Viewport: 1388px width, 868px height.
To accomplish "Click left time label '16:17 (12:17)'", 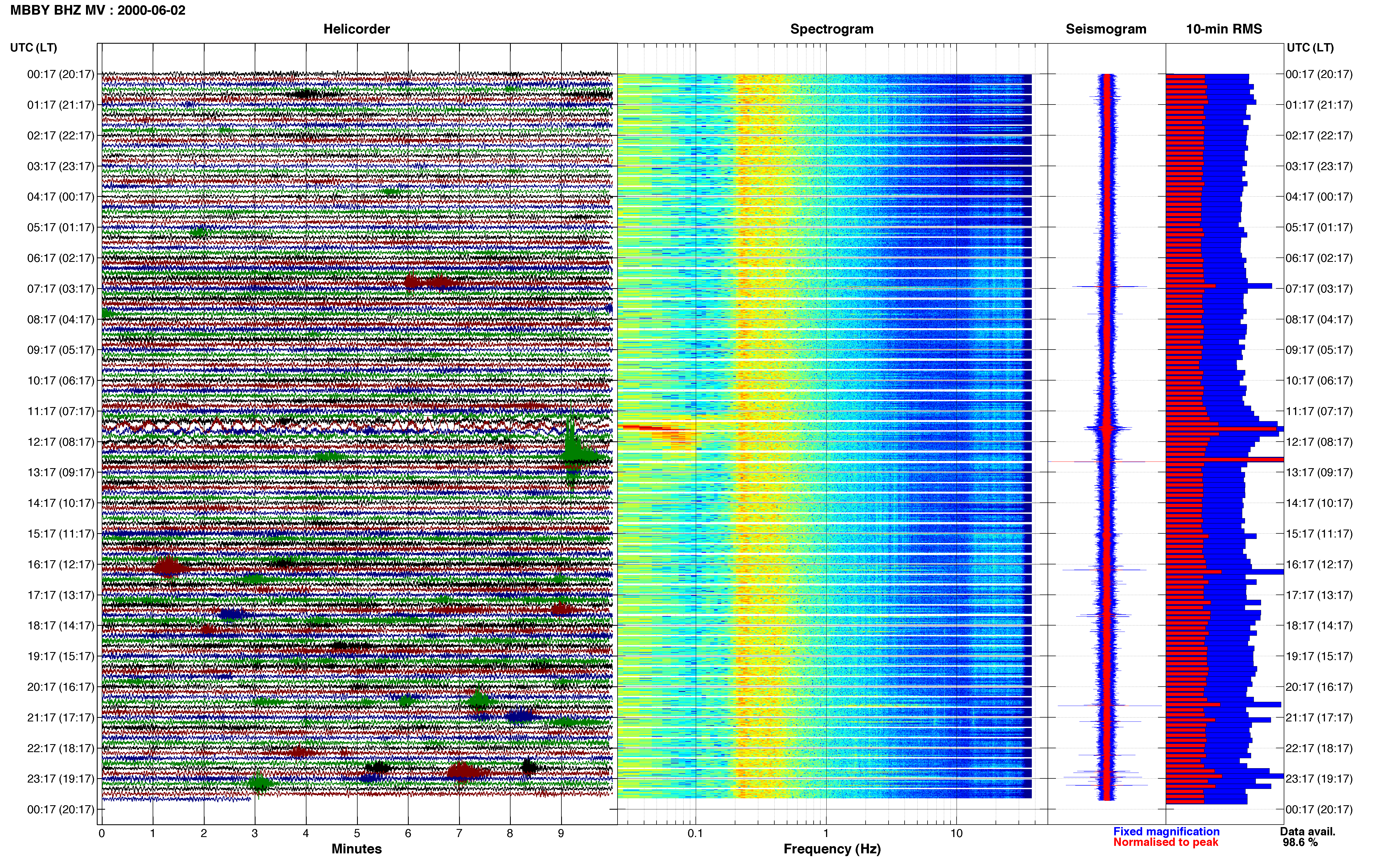I will point(61,564).
